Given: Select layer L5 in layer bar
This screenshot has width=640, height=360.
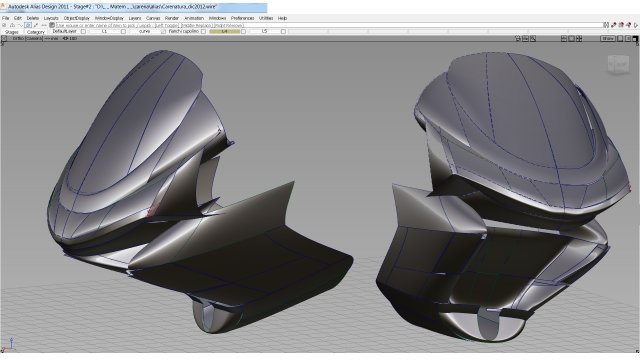Looking at the screenshot, I should click(264, 31).
